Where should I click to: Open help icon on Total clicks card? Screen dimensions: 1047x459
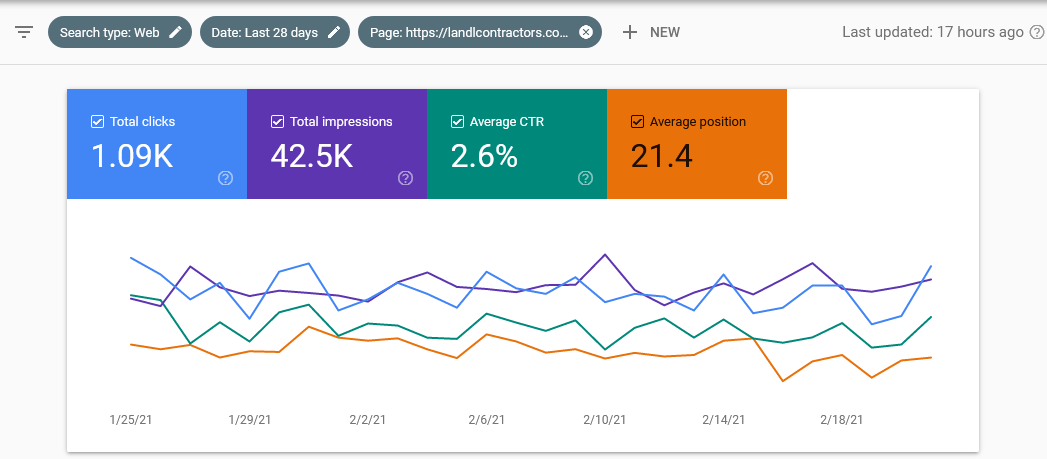(x=226, y=178)
